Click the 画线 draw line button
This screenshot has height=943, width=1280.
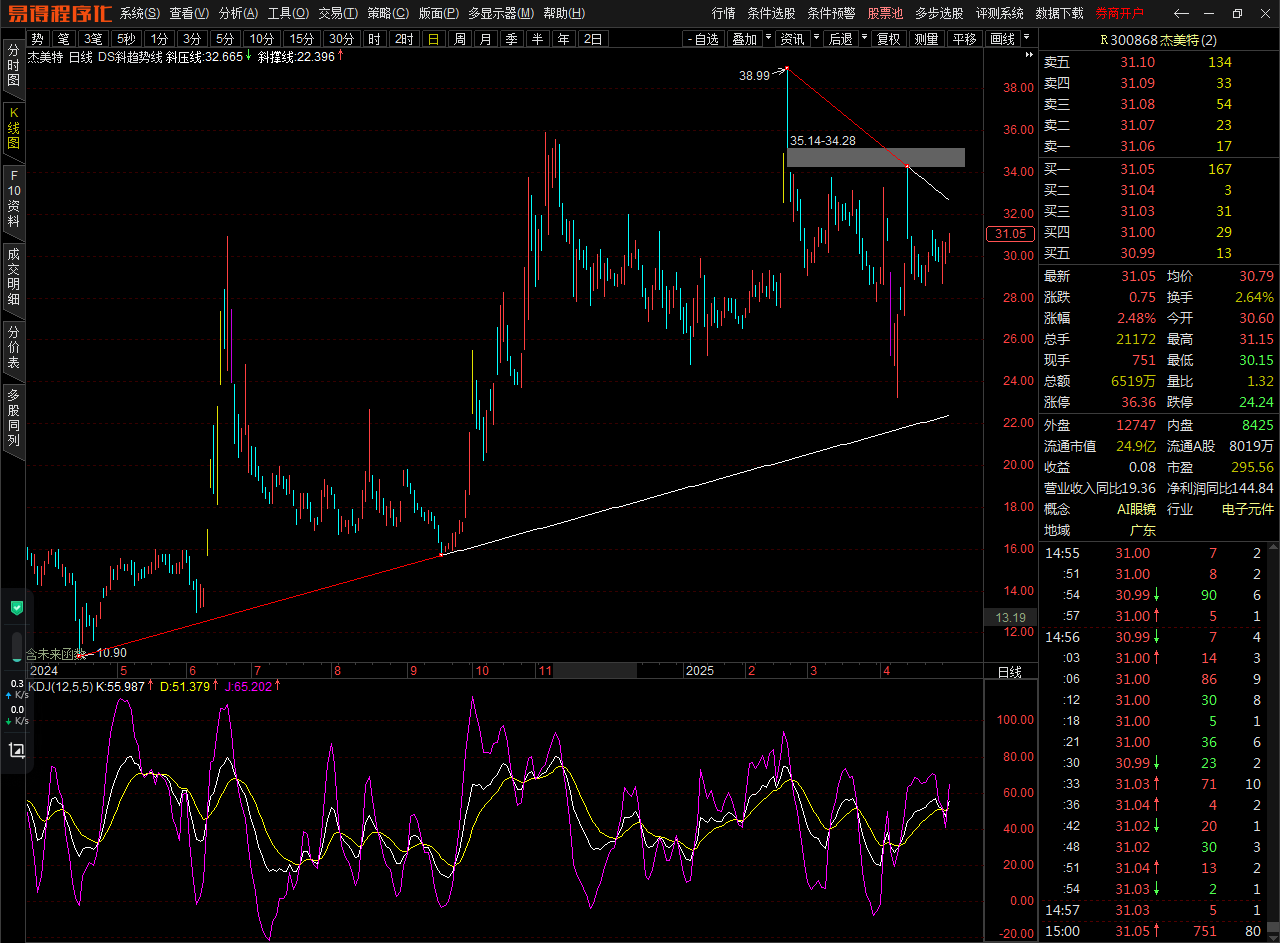1001,39
